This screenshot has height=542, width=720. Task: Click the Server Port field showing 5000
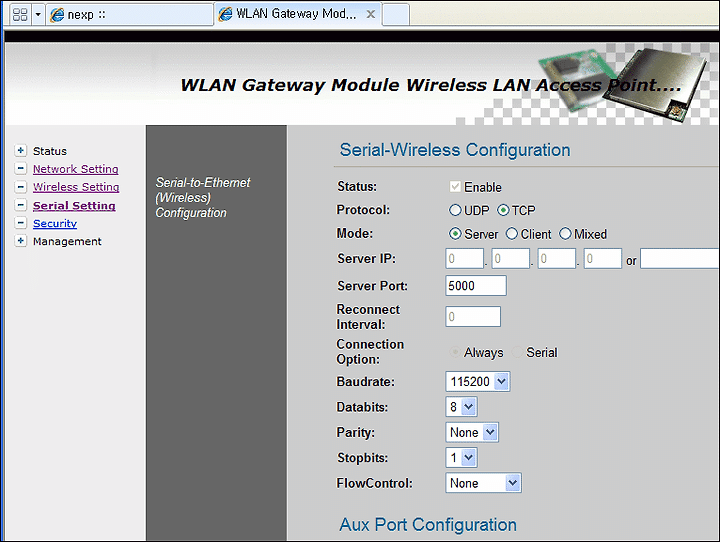tap(476, 286)
